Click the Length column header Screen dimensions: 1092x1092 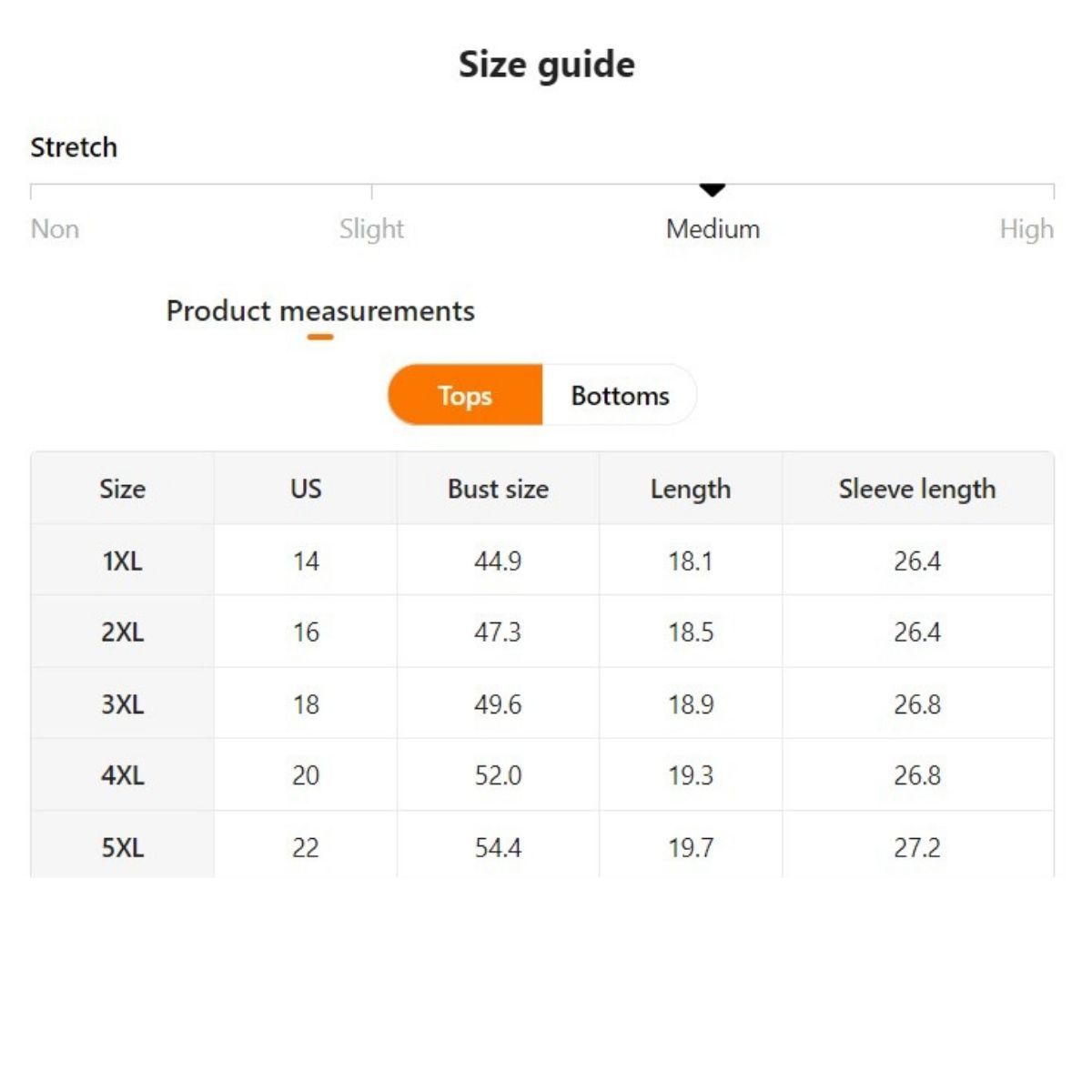pyautogui.click(x=690, y=489)
